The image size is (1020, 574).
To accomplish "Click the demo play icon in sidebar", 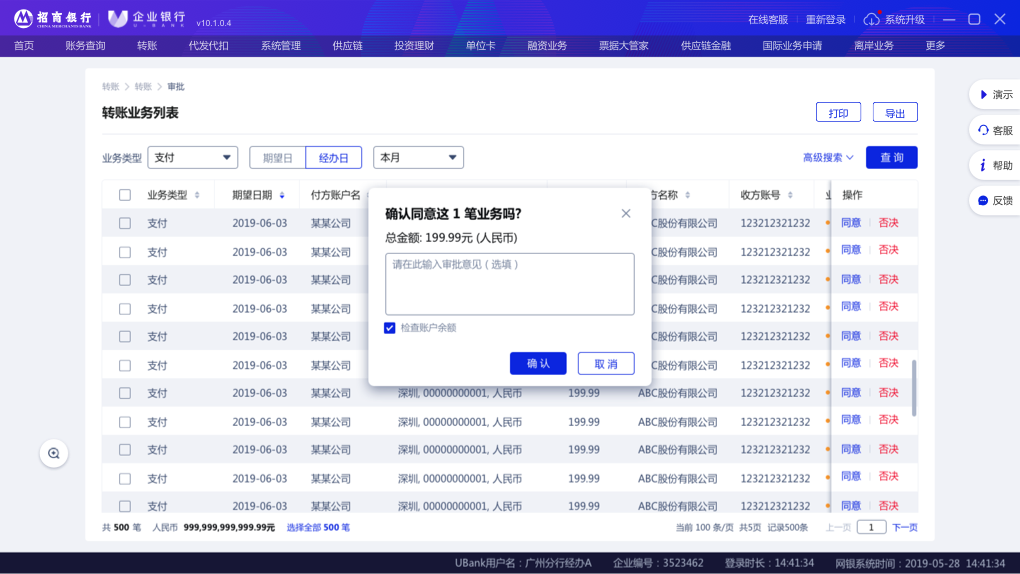I will pyautogui.click(x=984, y=94).
